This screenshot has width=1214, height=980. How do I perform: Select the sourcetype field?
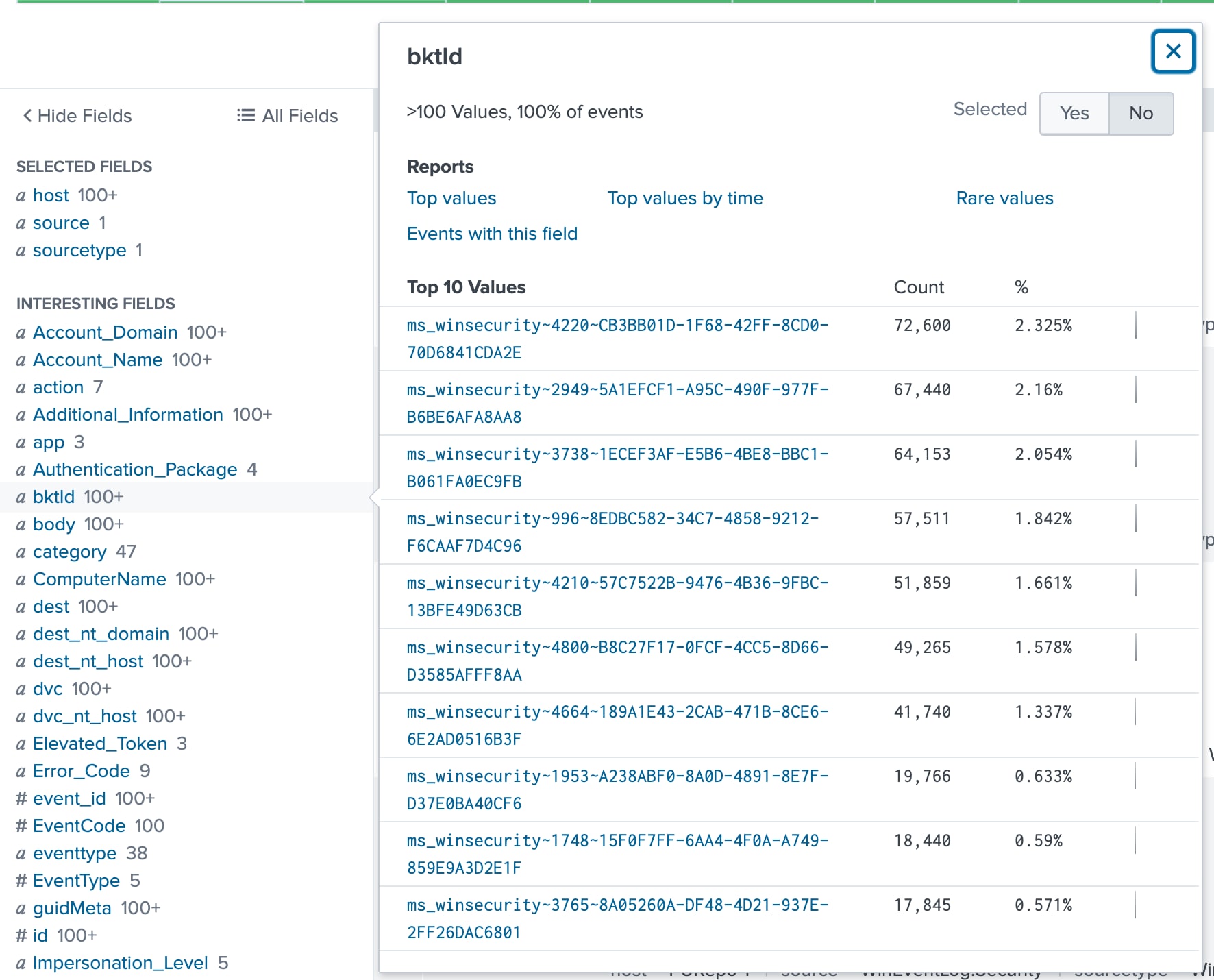point(79,250)
